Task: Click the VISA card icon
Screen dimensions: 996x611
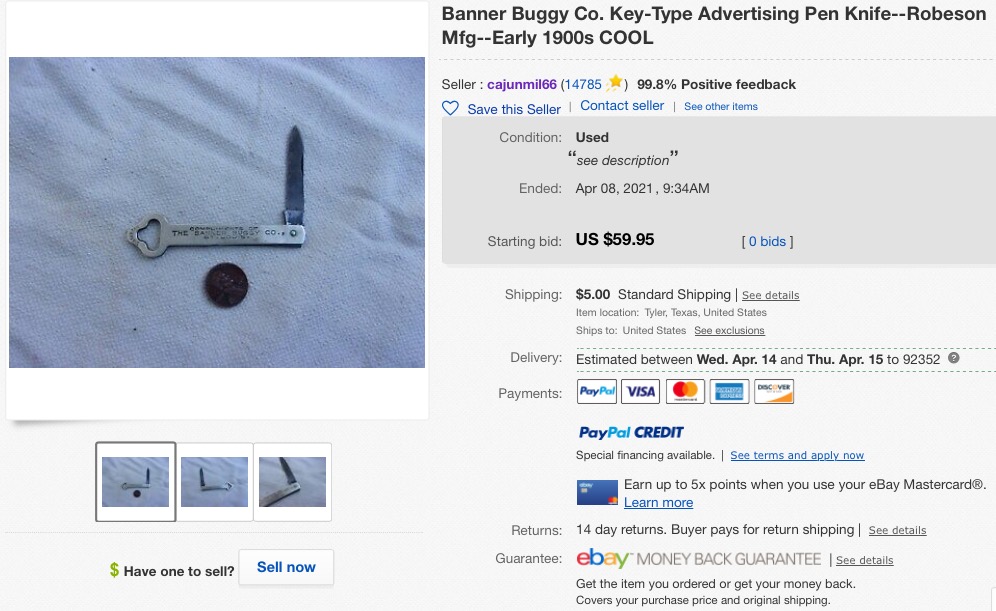Action: coord(640,391)
